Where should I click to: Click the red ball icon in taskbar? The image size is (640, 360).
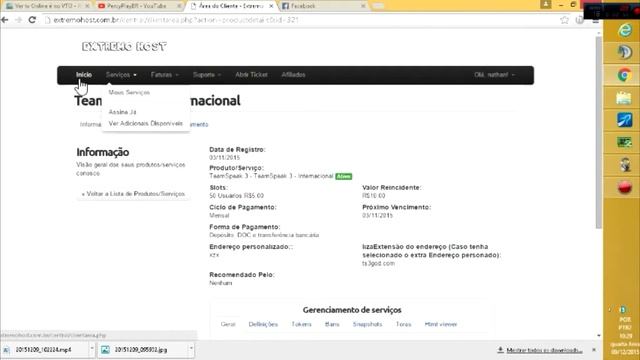[624, 188]
